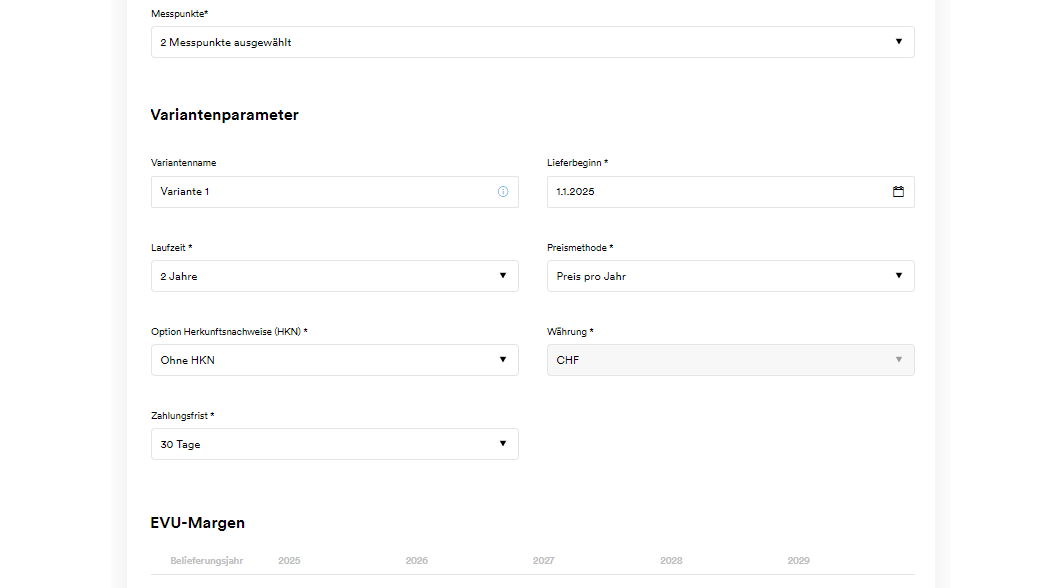The image size is (1047, 588).
Task: Click the Variantenparameter section heading
Action: (224, 115)
